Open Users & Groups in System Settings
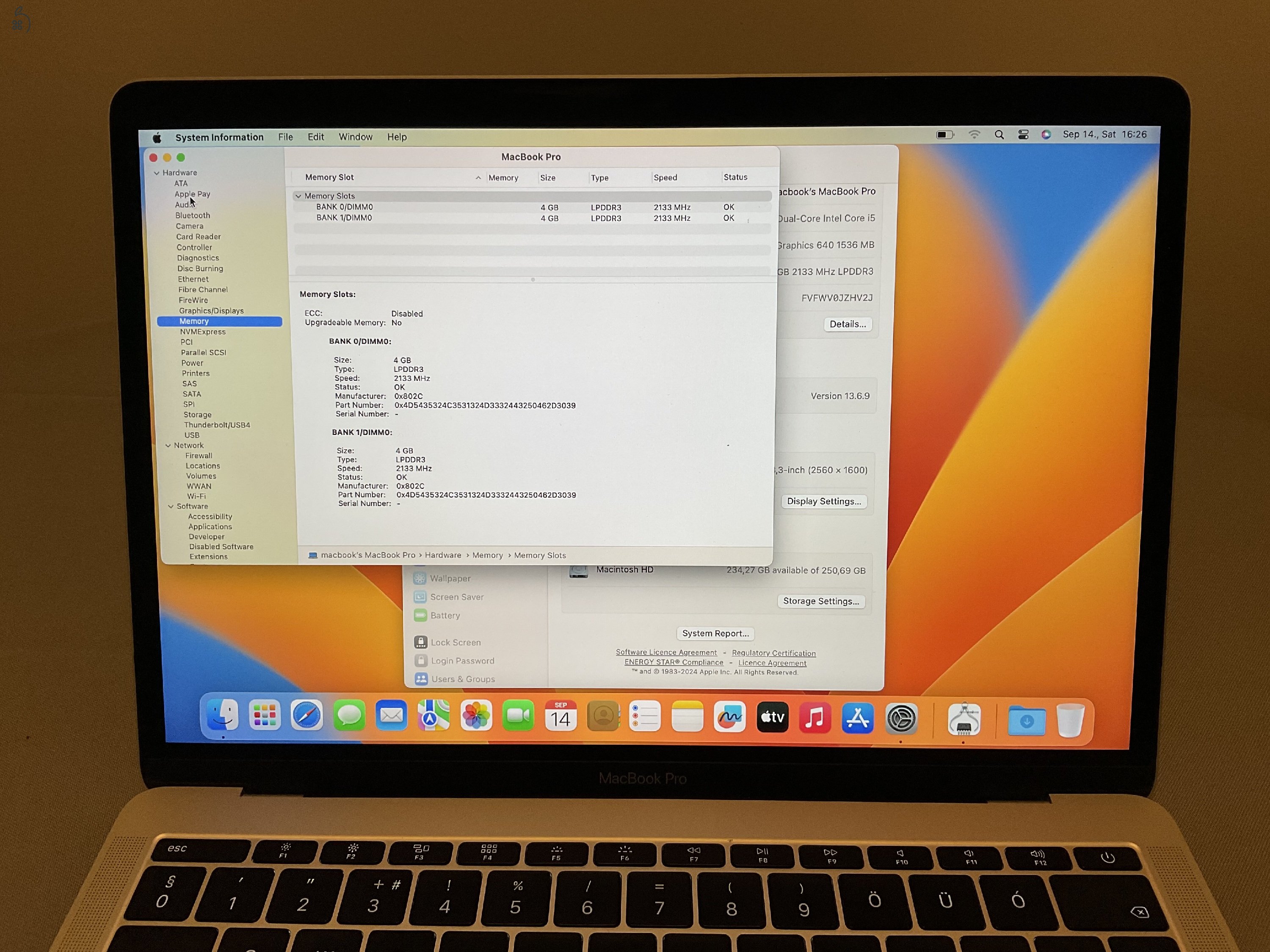1270x952 pixels. (463, 680)
